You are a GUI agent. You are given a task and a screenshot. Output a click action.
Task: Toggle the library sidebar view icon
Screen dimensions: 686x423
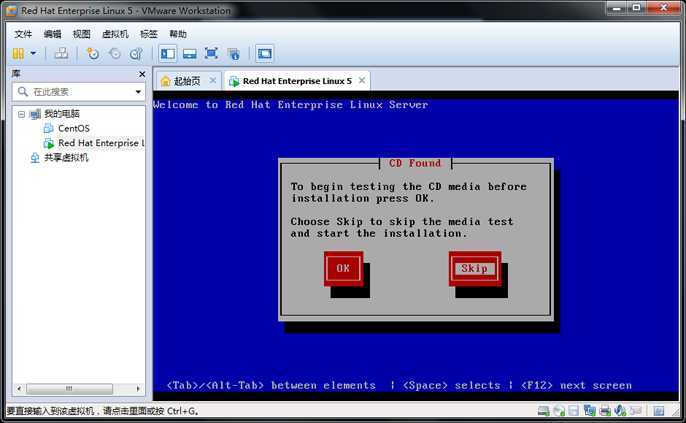coord(168,54)
